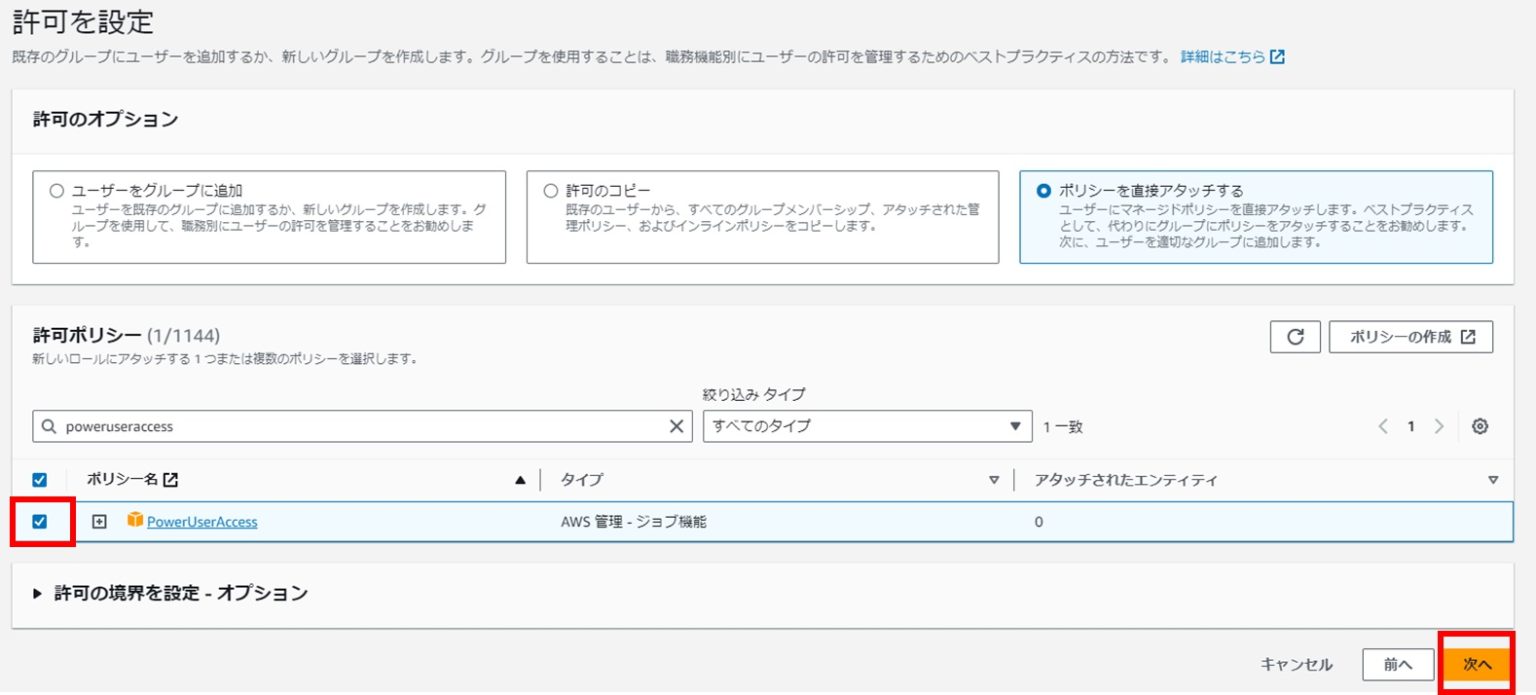Open the すべてのタイプ filter dropdown
Screen dimensions: 1536x695
point(866,426)
